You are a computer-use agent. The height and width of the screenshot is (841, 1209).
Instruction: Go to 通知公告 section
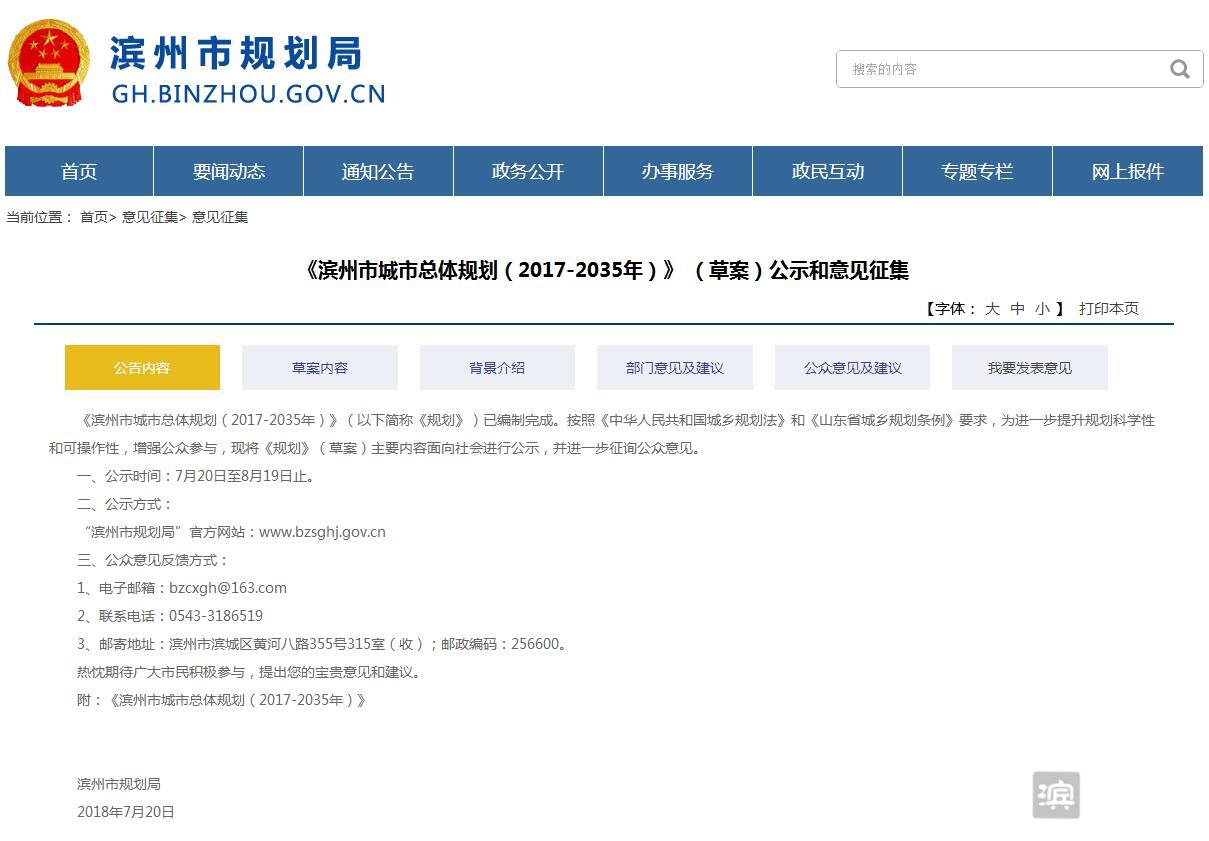coord(378,171)
